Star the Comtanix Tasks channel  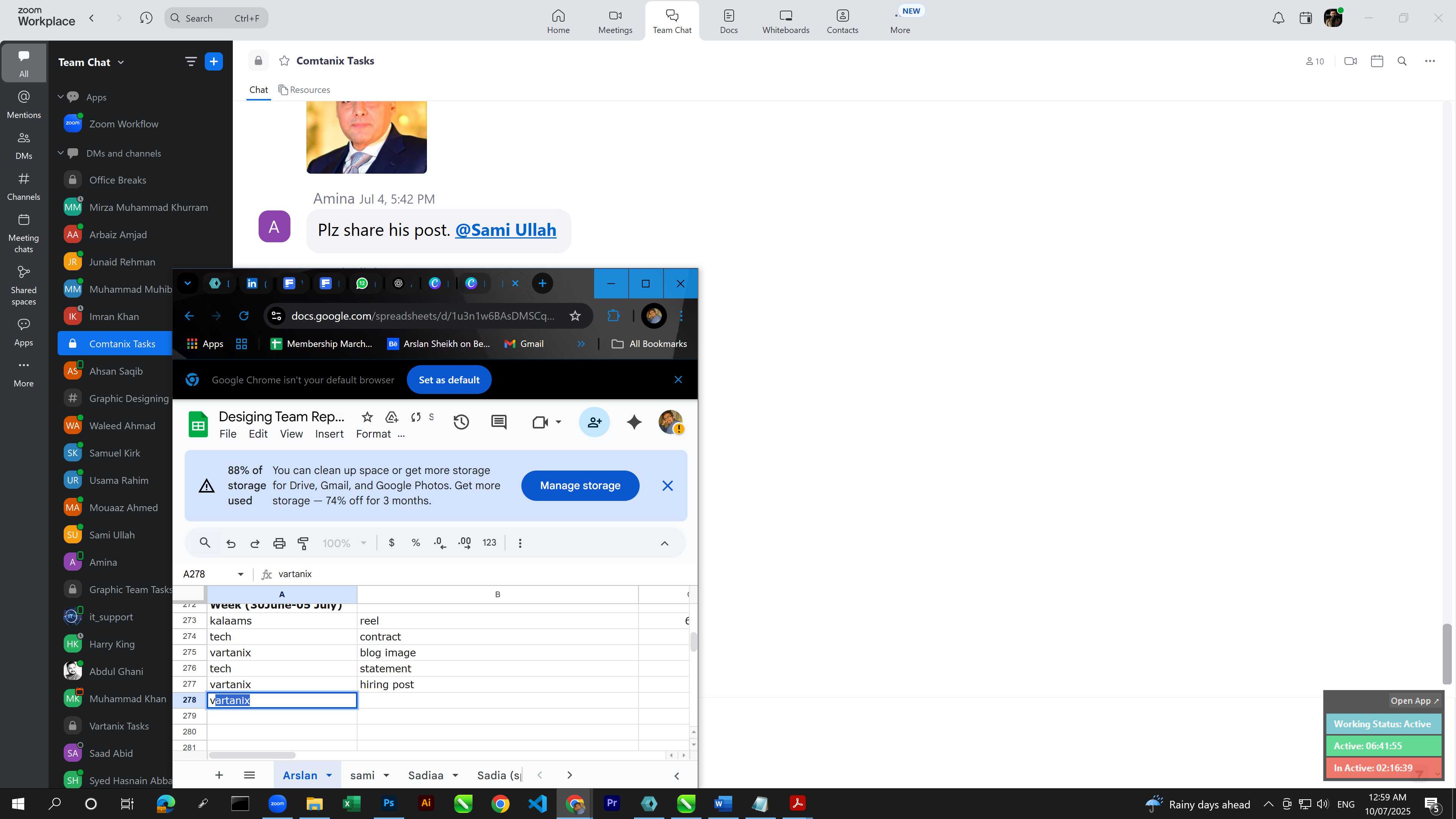pyautogui.click(x=284, y=61)
